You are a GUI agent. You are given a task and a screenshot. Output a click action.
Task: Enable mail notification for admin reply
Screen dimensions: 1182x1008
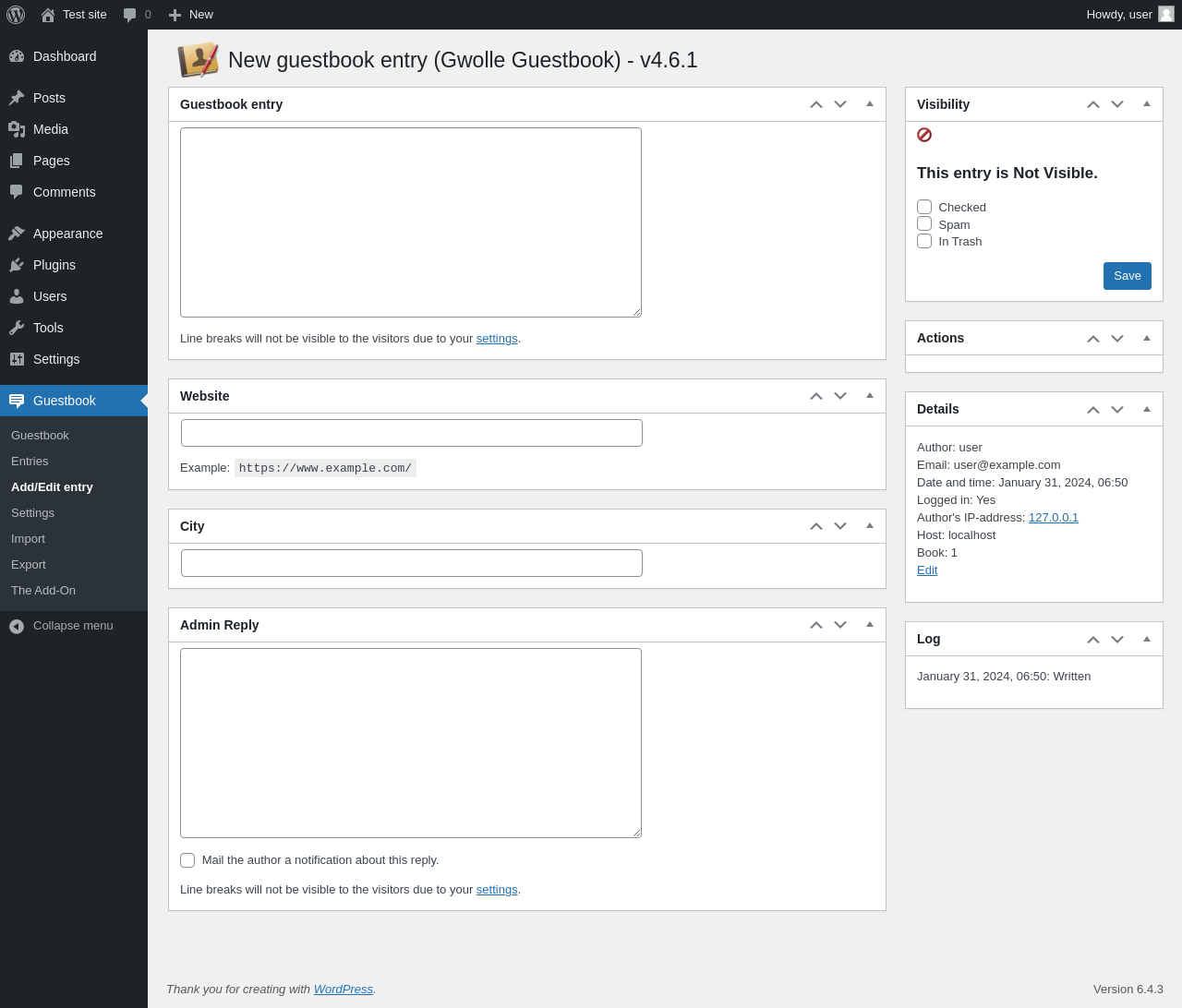click(x=187, y=860)
